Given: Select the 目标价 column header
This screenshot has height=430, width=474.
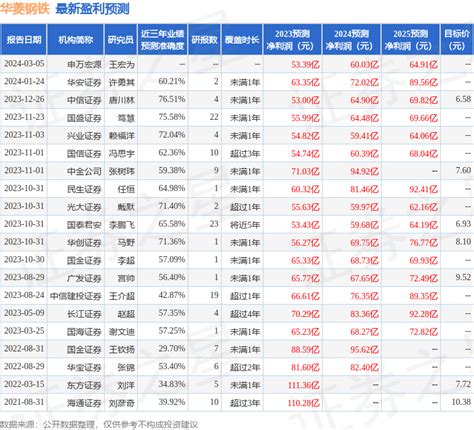Looking at the screenshot, I should 457,40.
